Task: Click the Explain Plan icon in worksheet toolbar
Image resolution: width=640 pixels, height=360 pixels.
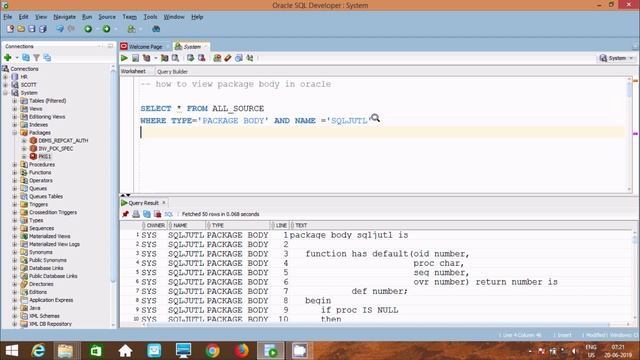Action: [x=146, y=58]
